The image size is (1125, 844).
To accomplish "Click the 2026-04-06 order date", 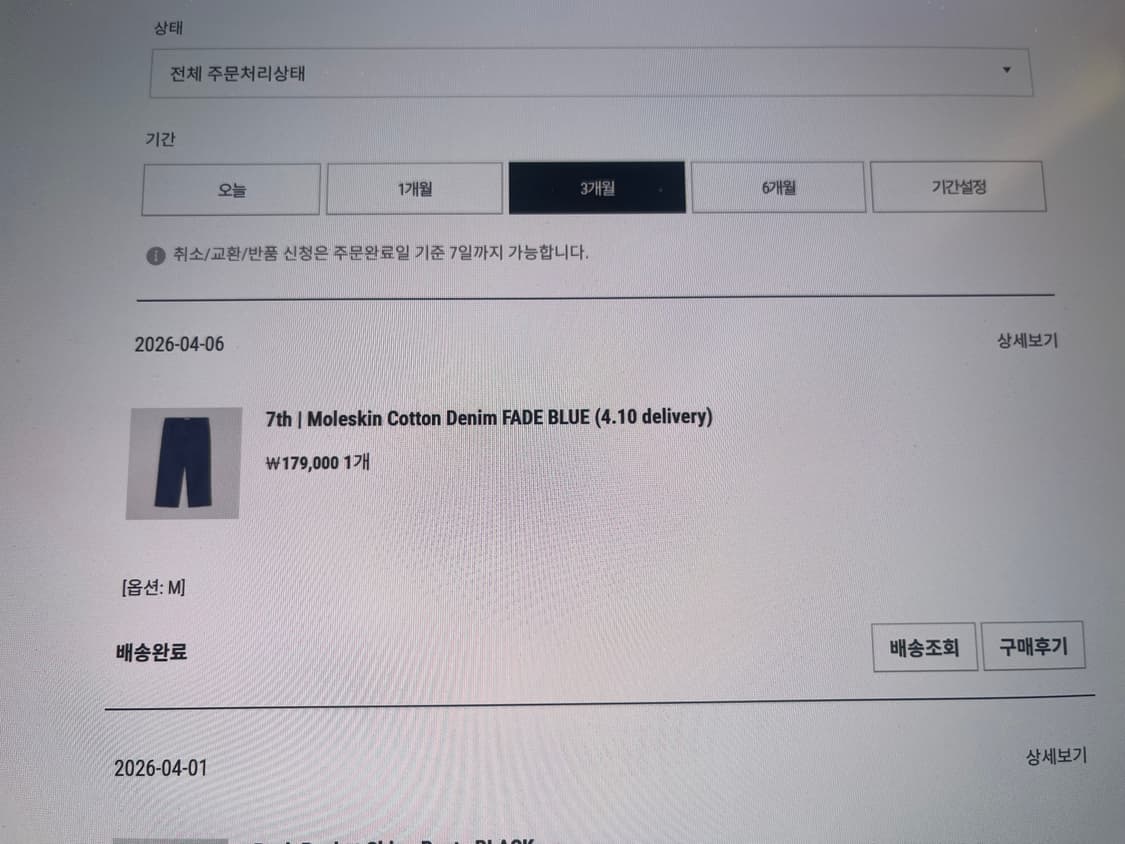I will click(179, 344).
